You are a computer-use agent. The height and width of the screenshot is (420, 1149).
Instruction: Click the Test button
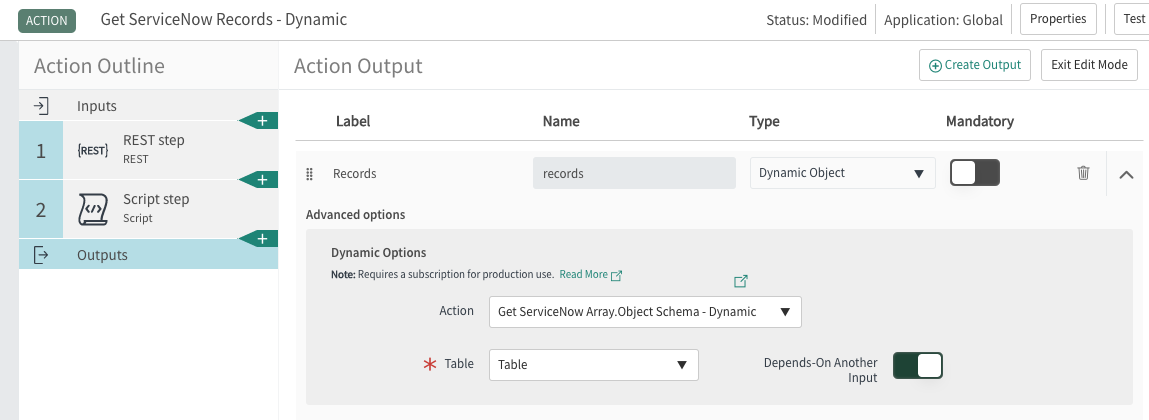pyautogui.click(x=1131, y=19)
